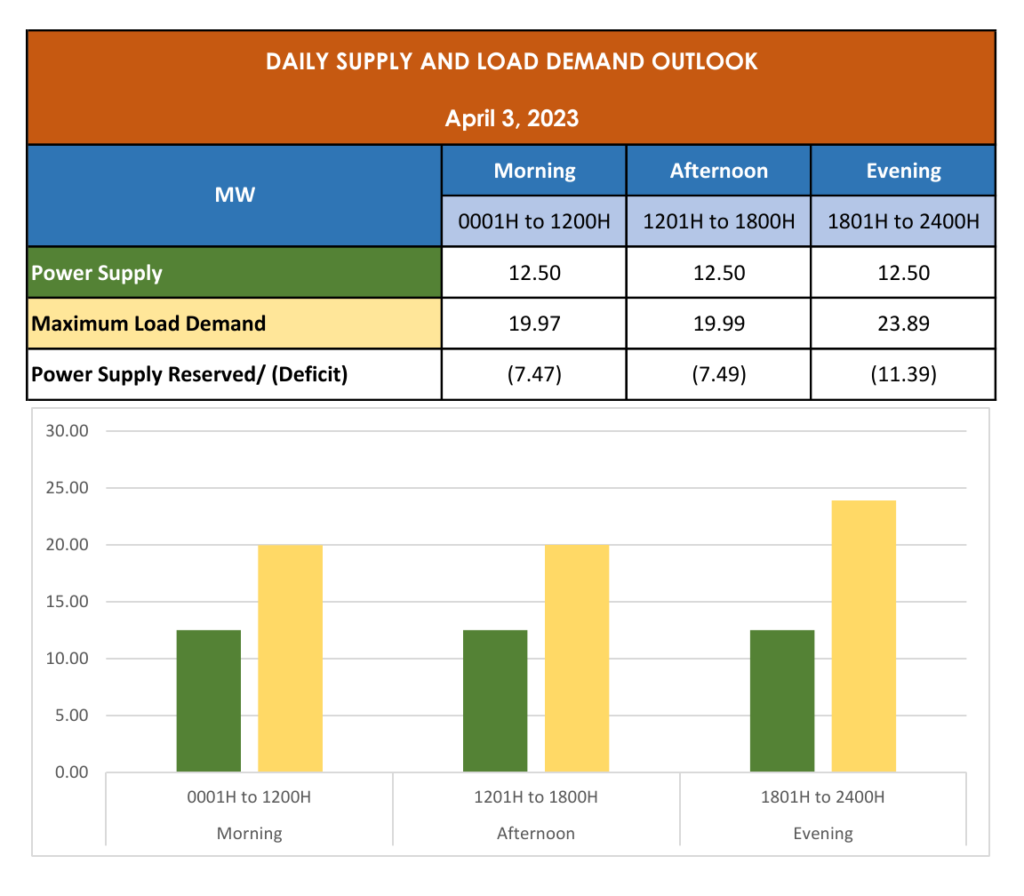Select the Afternoon column header in table

point(718,171)
